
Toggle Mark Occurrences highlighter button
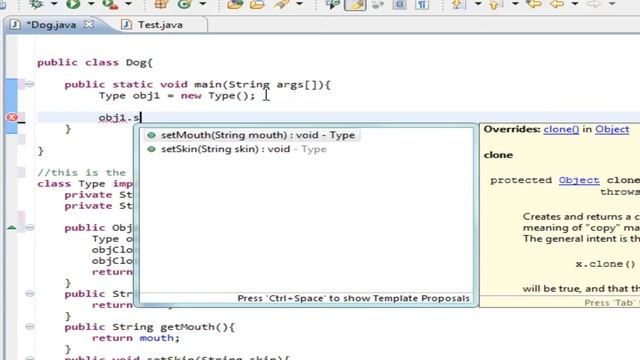click(x=355, y=4)
